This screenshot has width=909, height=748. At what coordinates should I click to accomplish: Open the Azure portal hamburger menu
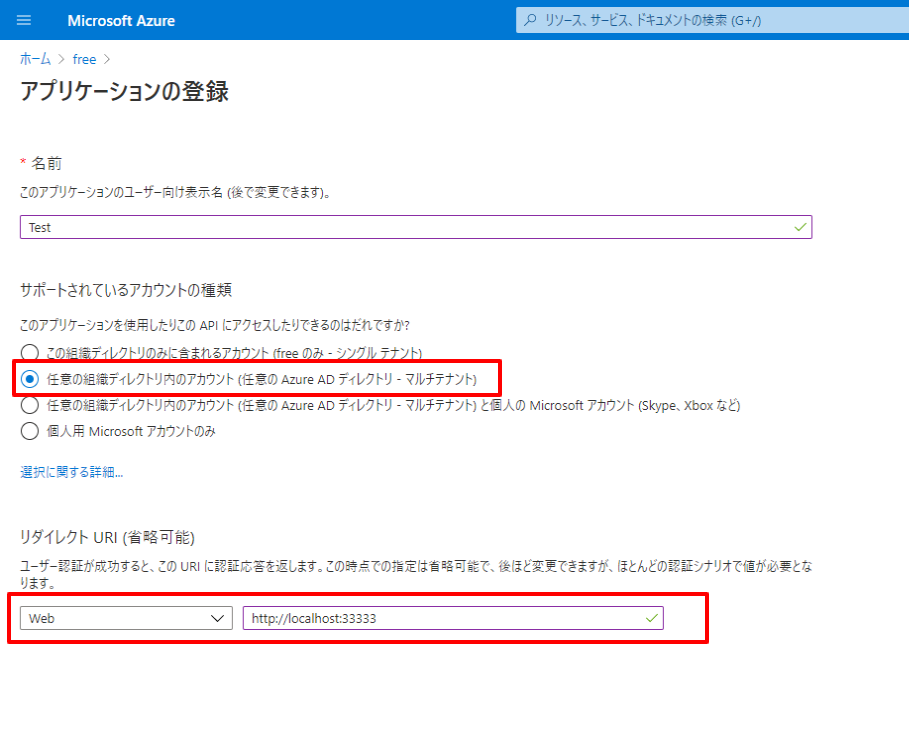24,20
